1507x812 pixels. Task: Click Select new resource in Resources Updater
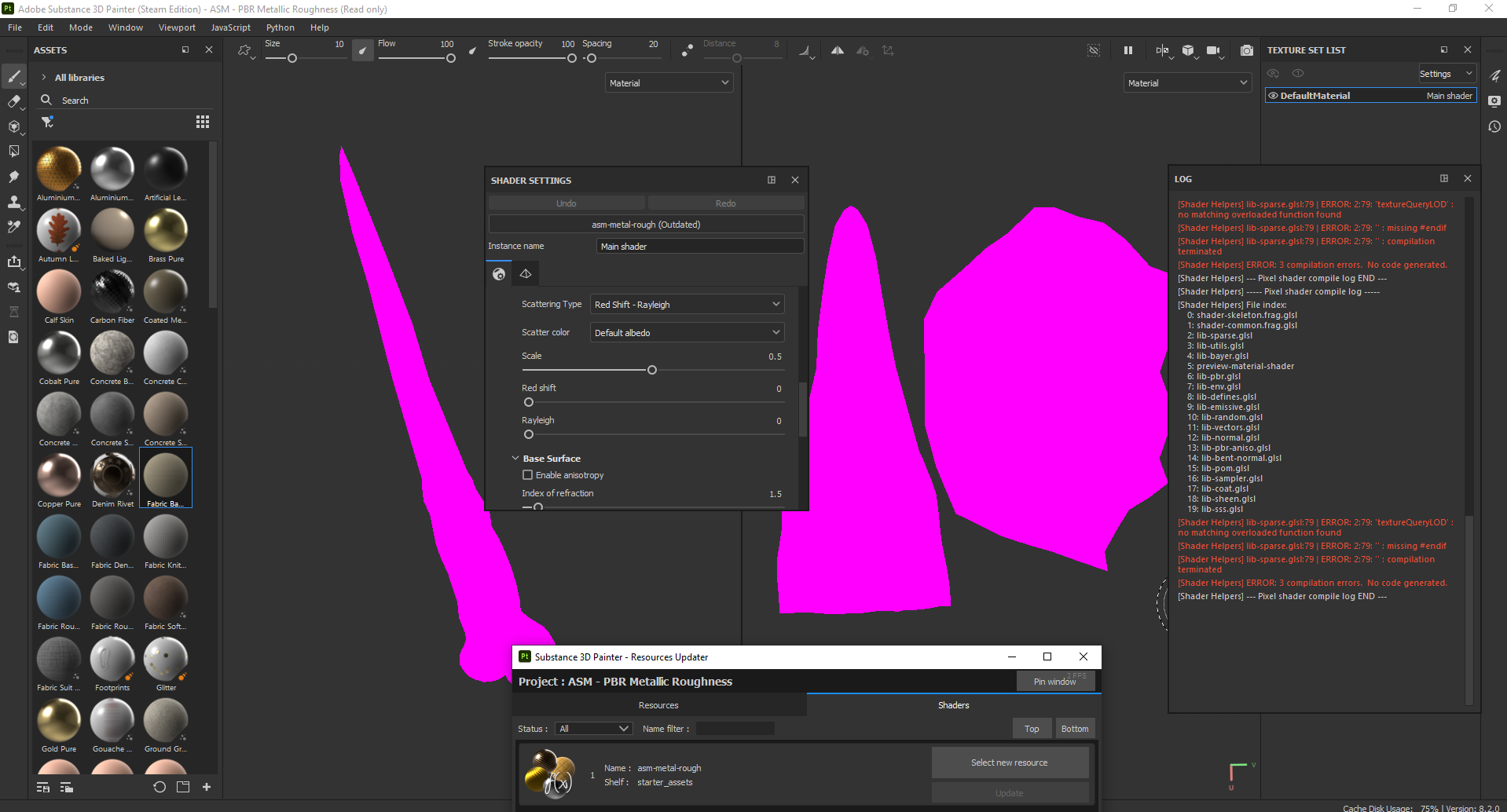click(x=1010, y=762)
